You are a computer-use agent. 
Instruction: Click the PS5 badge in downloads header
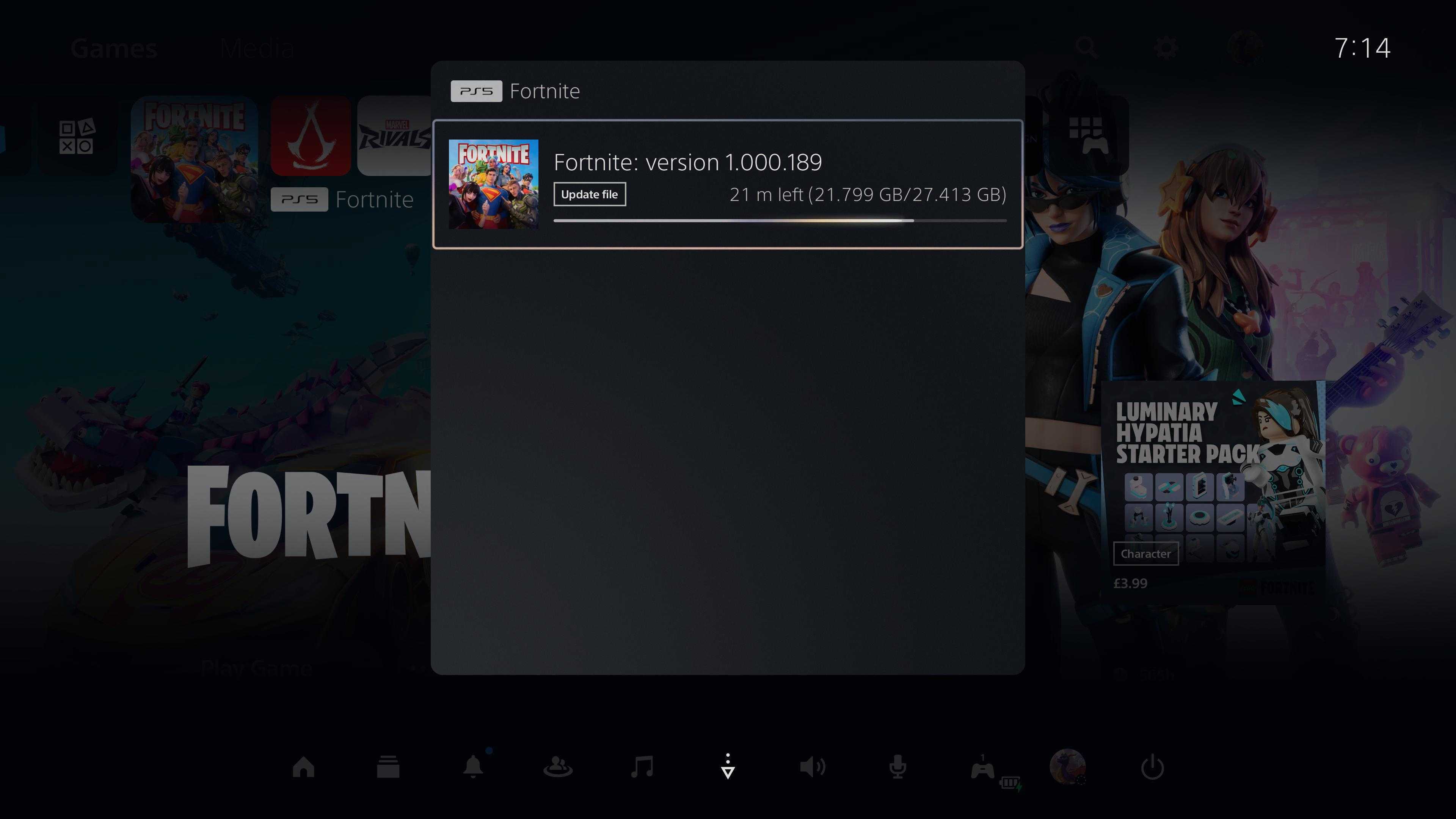point(477,91)
